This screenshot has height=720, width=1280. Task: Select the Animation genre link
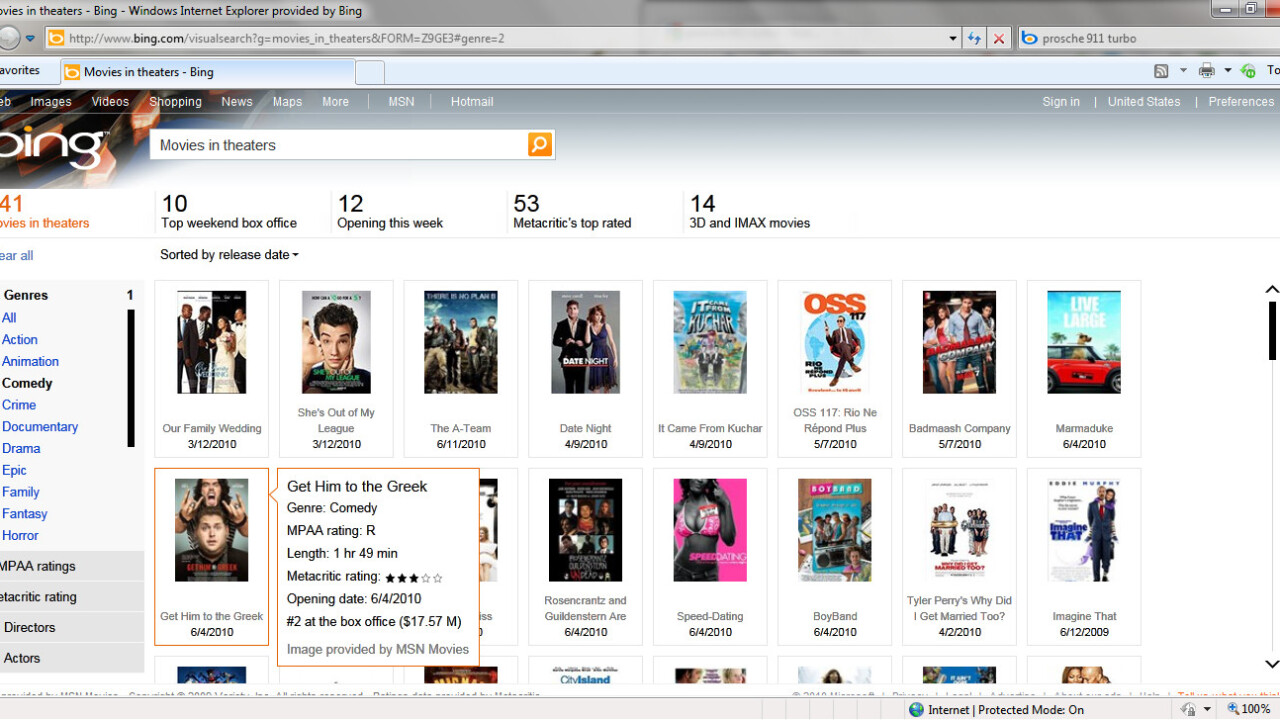[x=30, y=361]
